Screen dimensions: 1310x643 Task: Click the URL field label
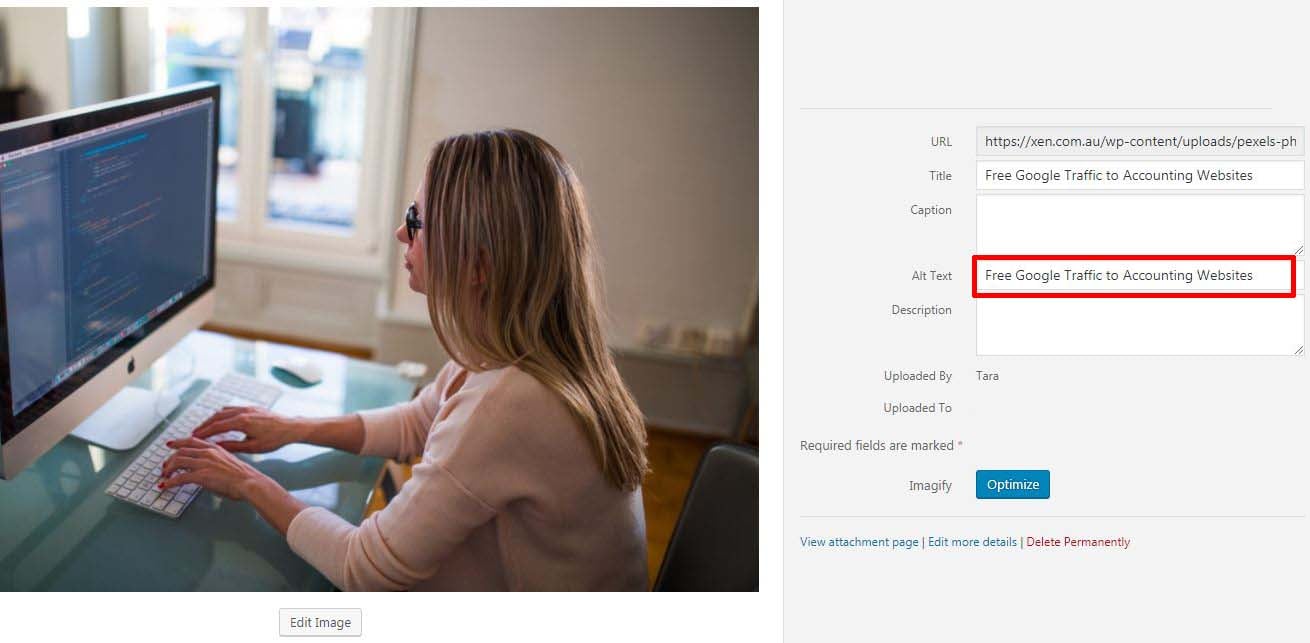941,142
